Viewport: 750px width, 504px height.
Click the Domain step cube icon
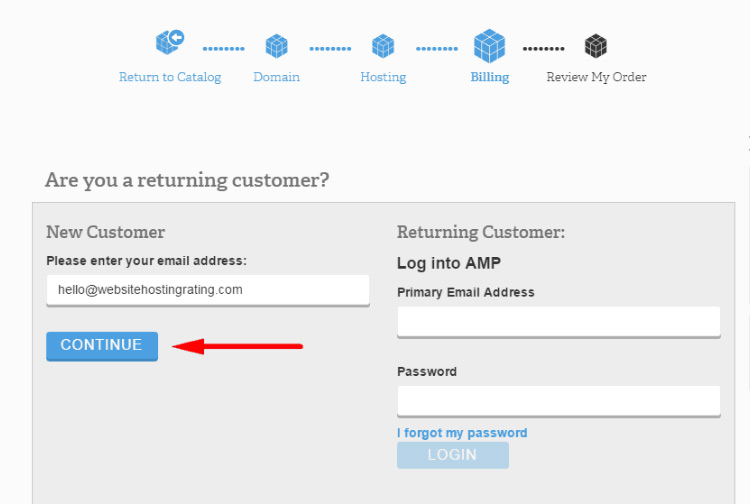(276, 46)
